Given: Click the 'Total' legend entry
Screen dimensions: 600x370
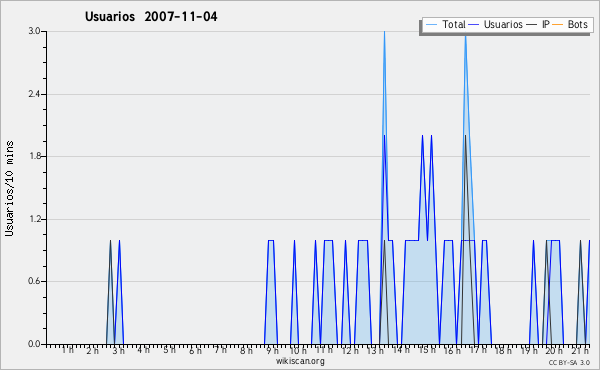Looking at the screenshot, I should pyautogui.click(x=454, y=24).
